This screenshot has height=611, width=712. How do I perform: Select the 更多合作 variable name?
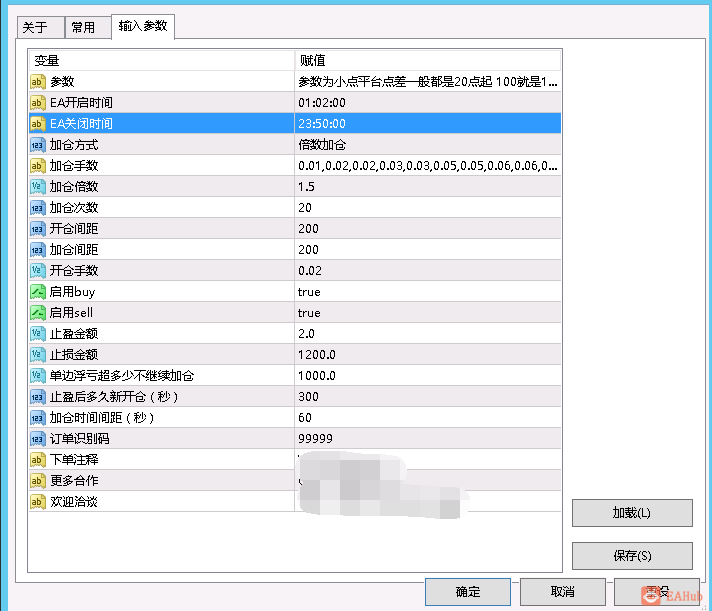[x=74, y=480]
